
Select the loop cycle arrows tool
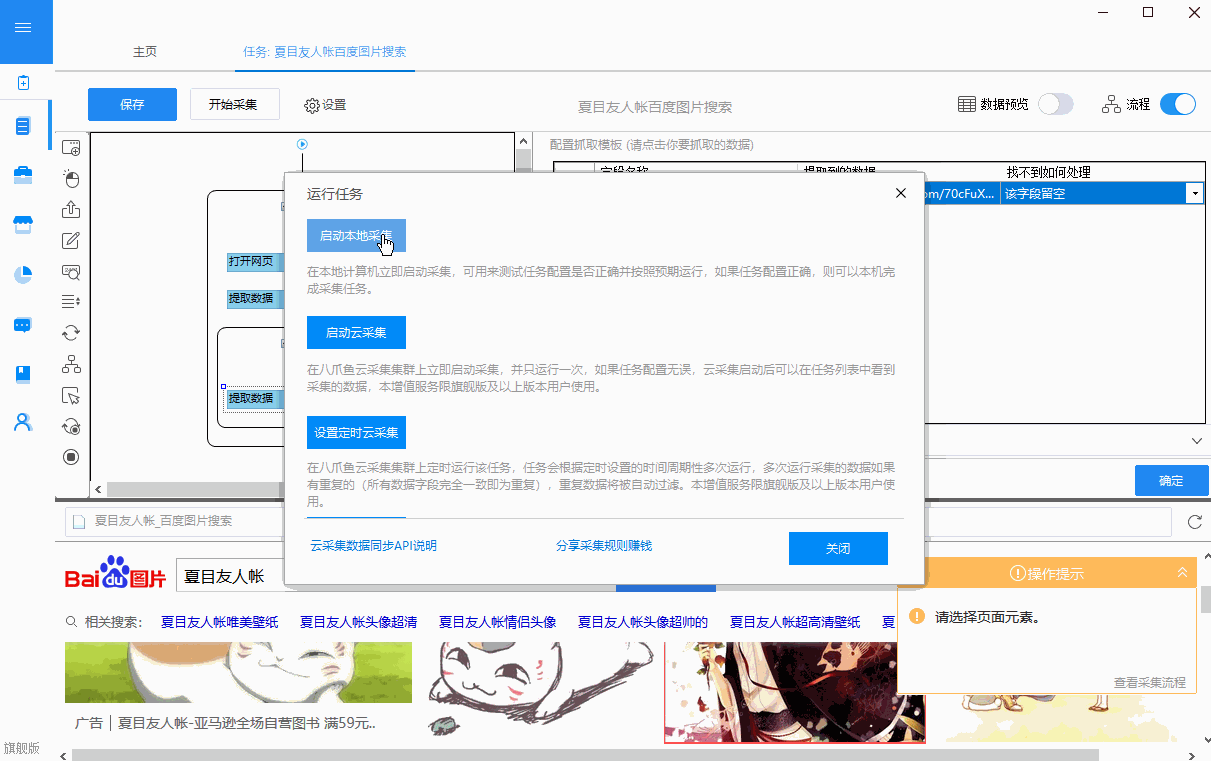pos(71,333)
